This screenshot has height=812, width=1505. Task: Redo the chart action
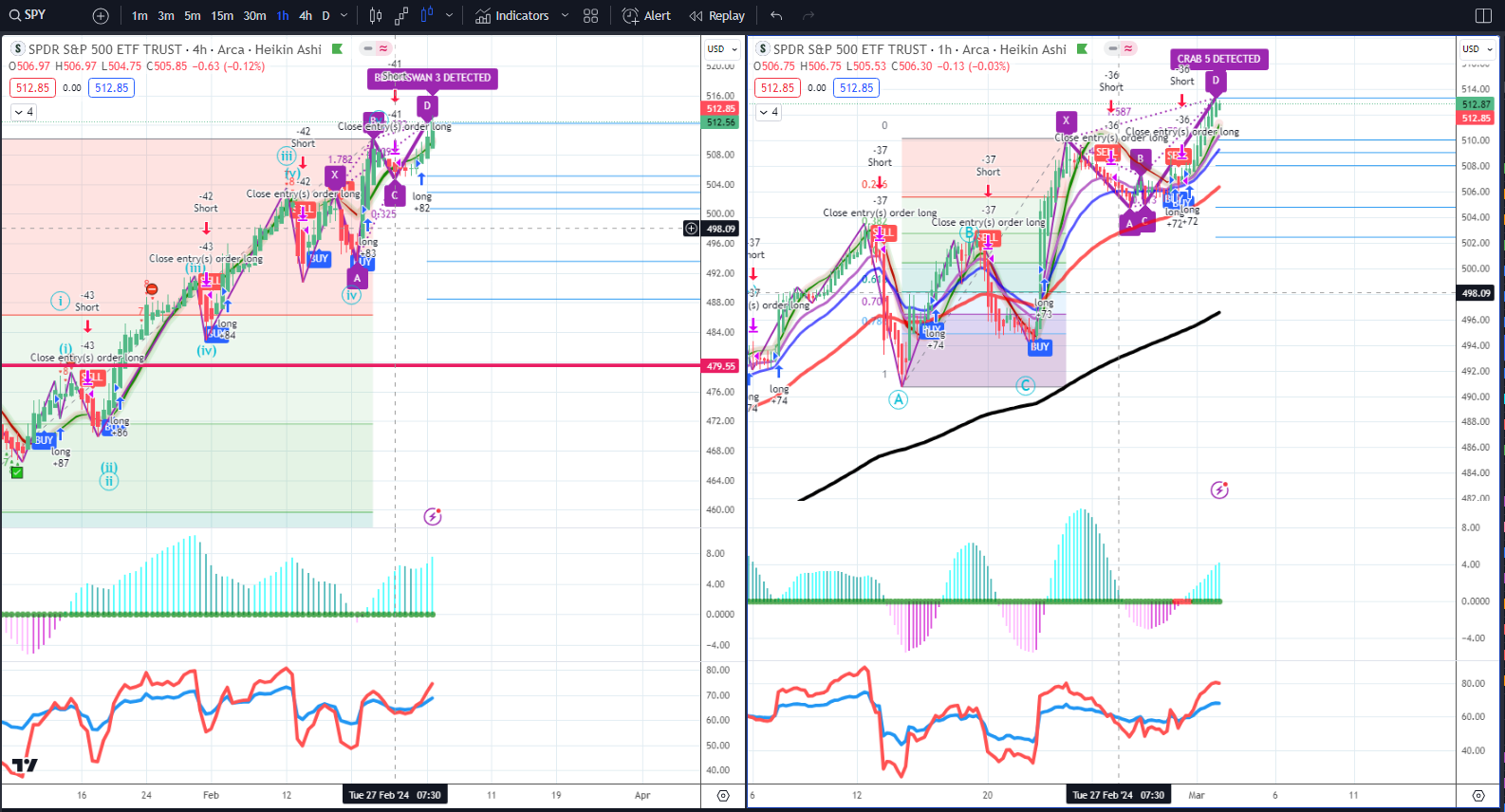pos(808,16)
